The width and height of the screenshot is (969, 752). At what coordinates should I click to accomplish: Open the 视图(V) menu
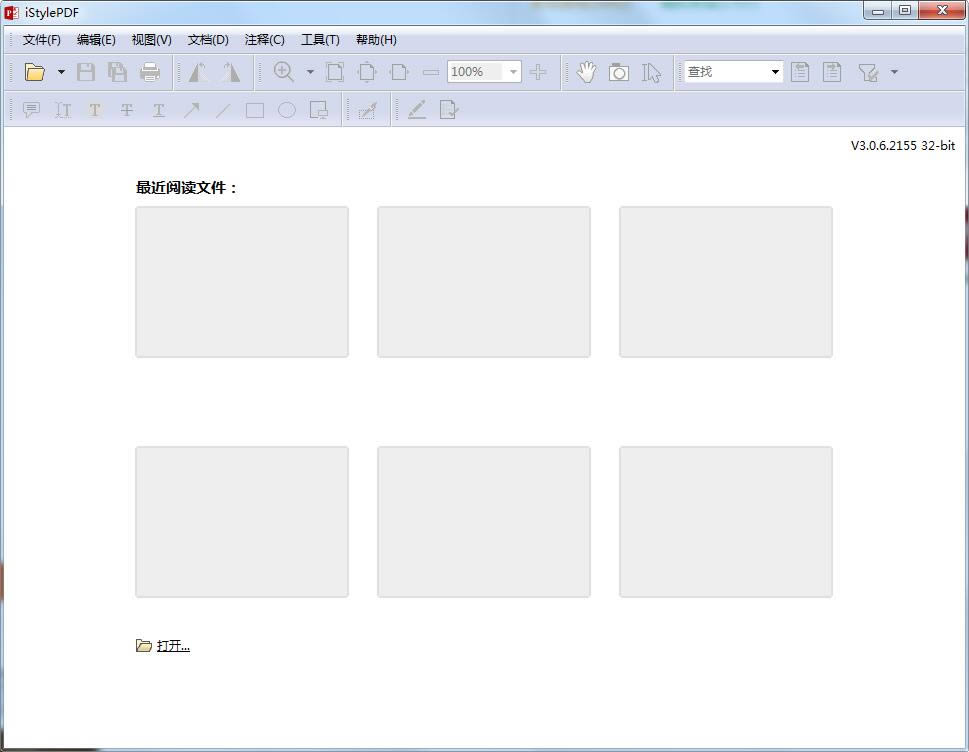pyautogui.click(x=151, y=40)
